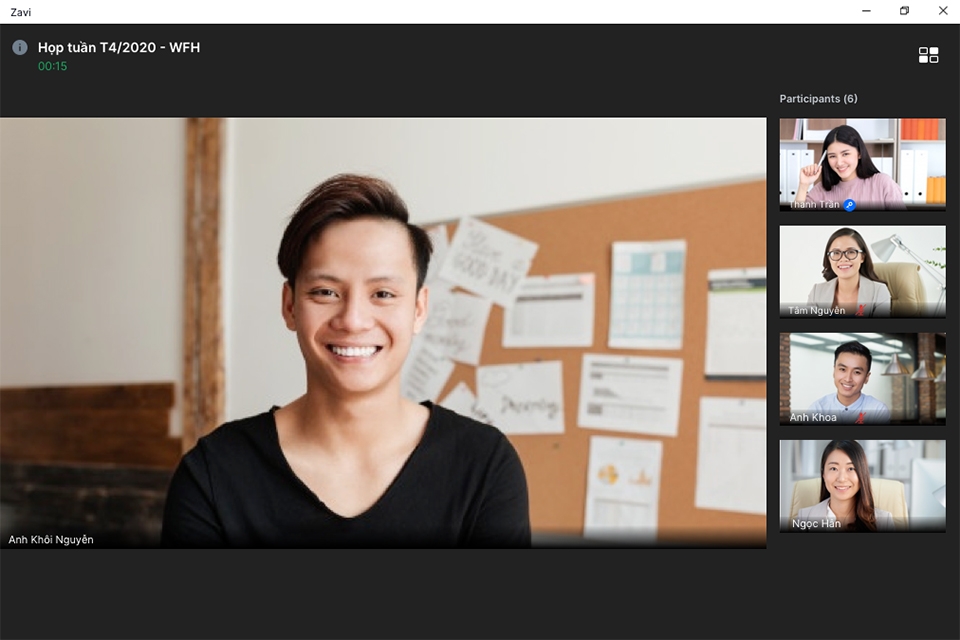Open meeting info icon beside the title
The height and width of the screenshot is (640, 960).
20,47
